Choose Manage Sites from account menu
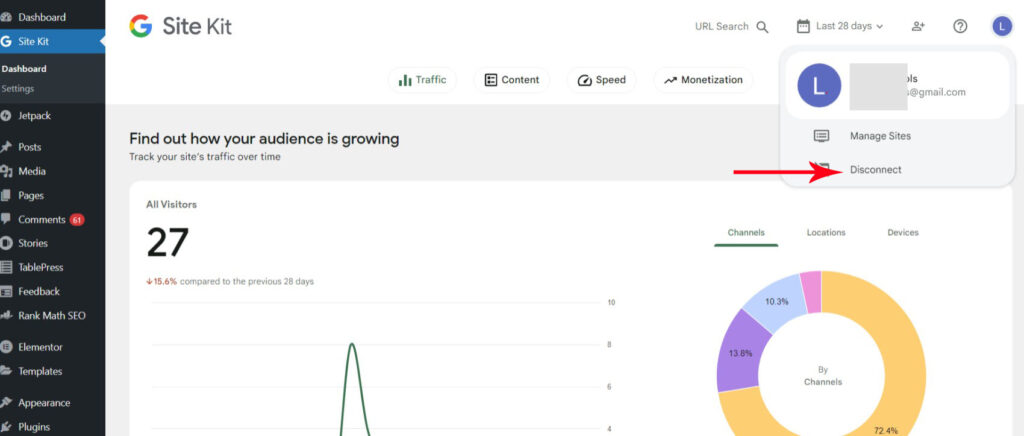The height and width of the screenshot is (436, 1024). click(x=880, y=136)
